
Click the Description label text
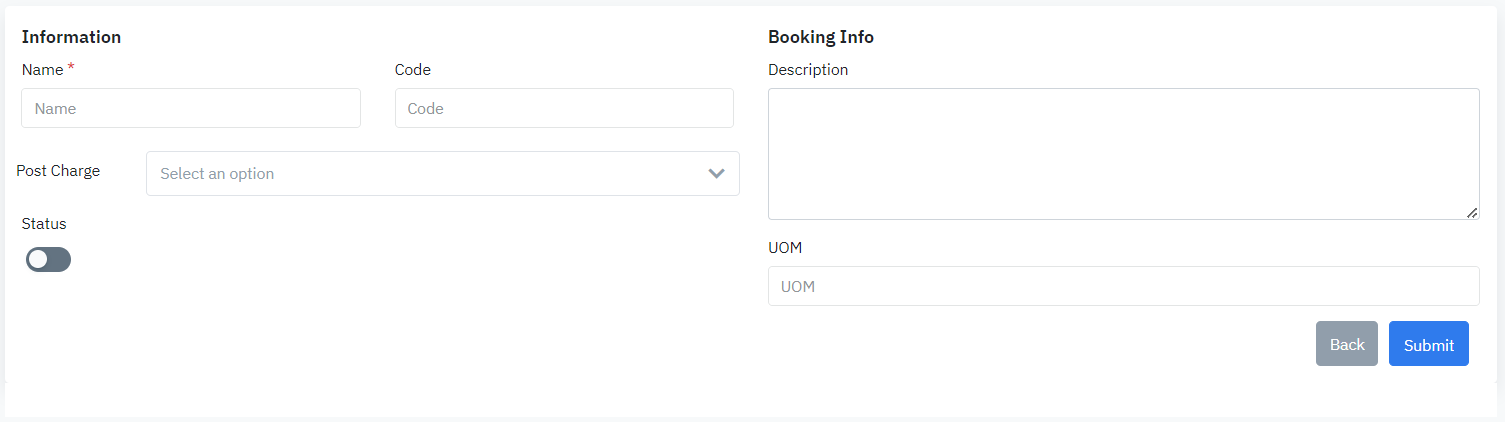point(808,70)
